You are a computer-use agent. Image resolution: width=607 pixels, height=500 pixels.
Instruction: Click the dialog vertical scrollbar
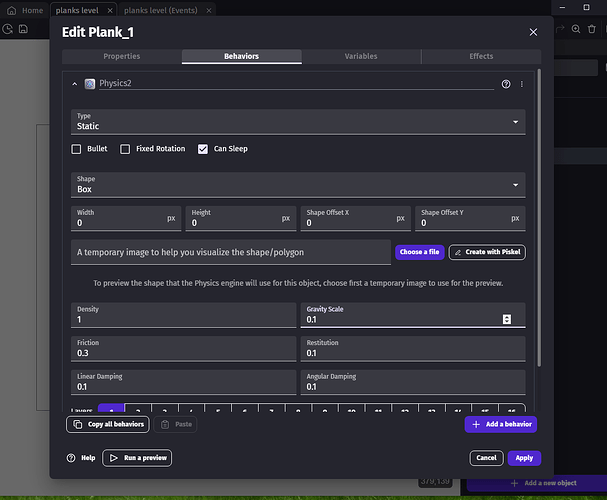(x=539, y=217)
